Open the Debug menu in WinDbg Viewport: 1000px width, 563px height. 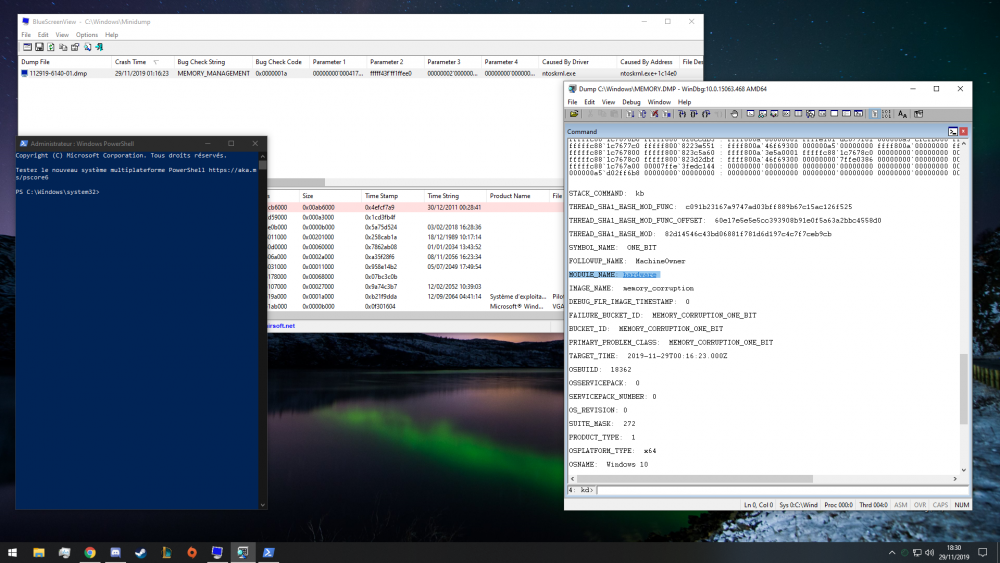click(x=631, y=102)
